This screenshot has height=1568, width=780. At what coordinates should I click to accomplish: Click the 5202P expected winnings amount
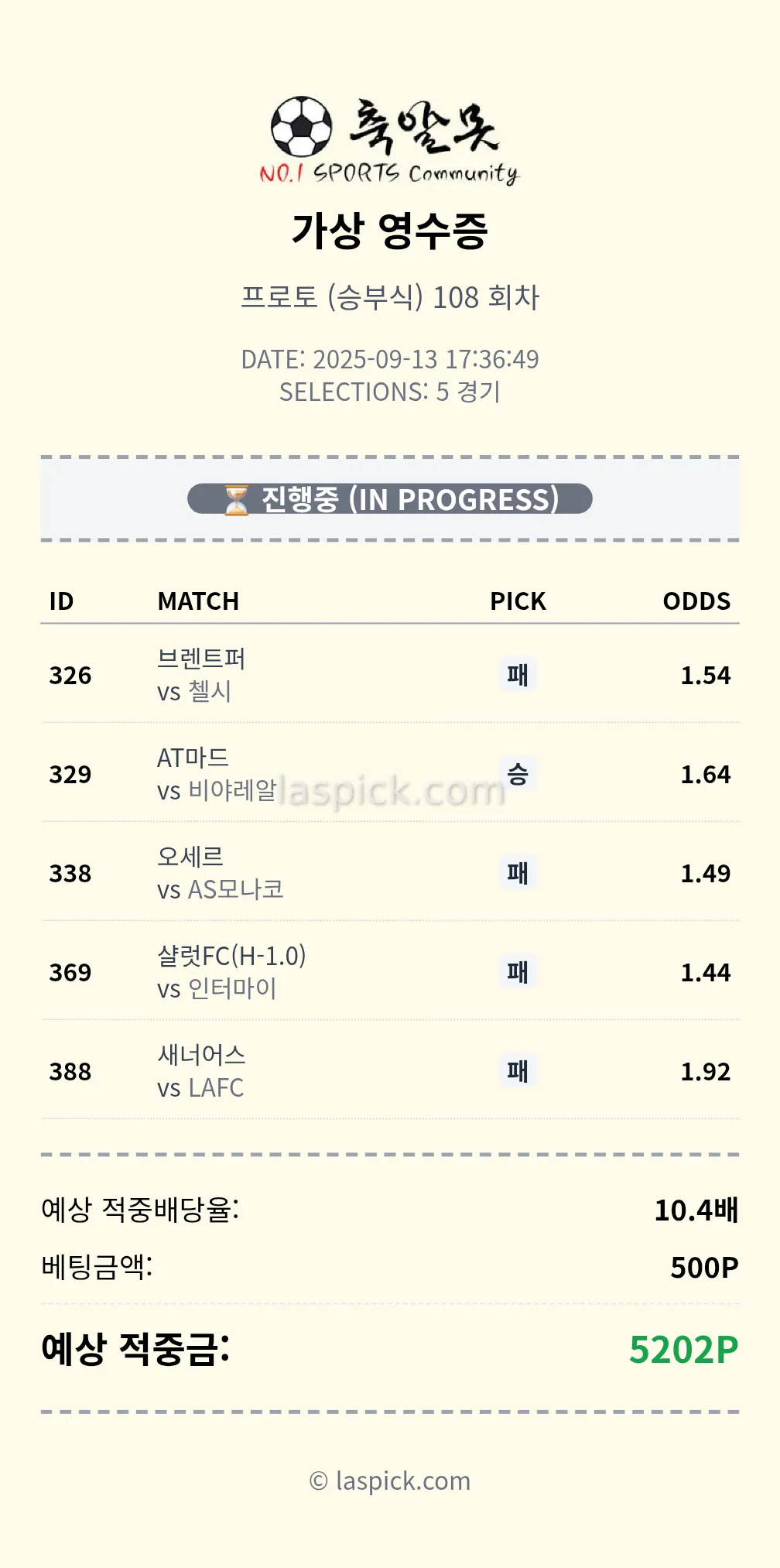[683, 1350]
